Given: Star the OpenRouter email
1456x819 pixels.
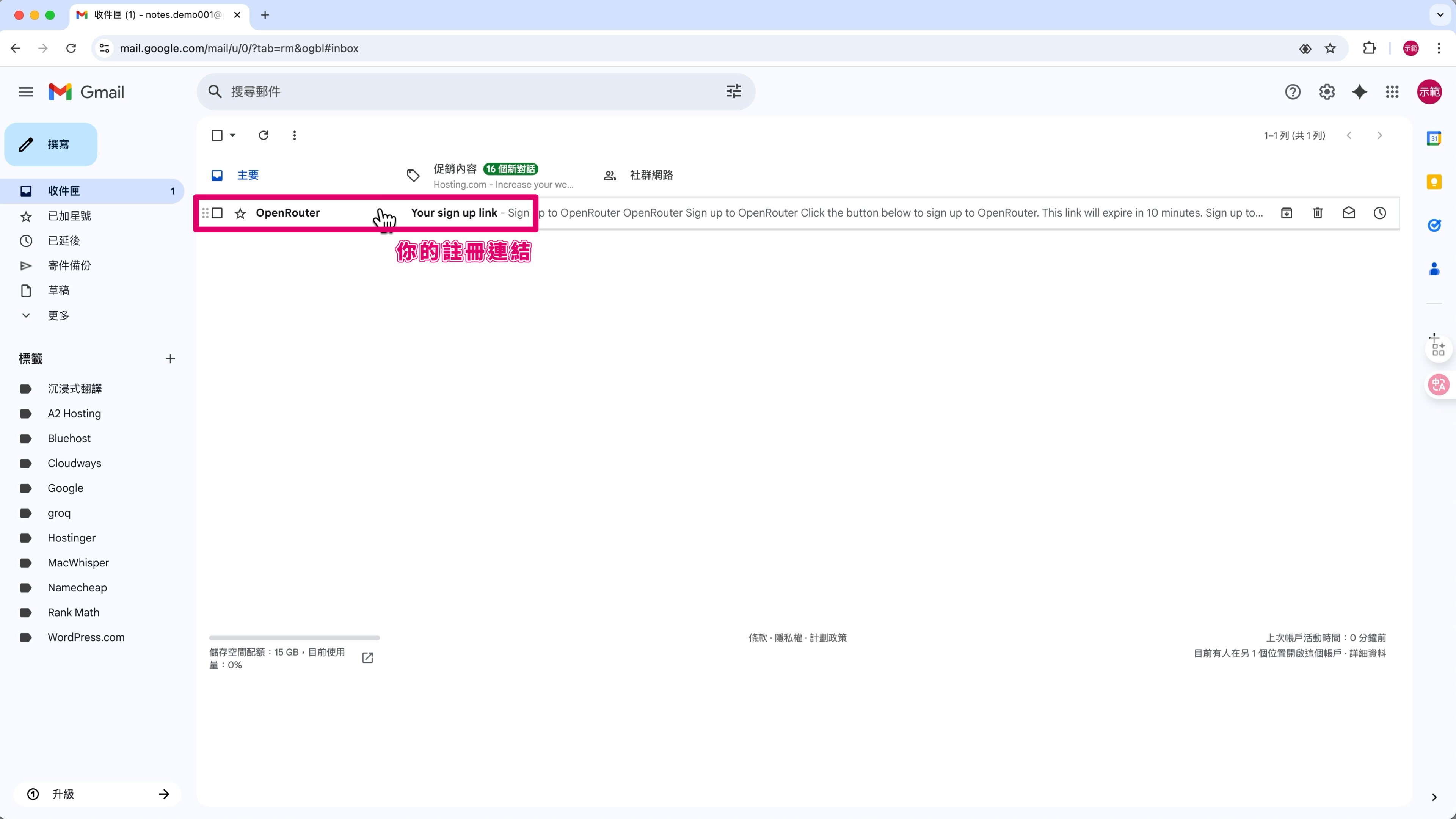Looking at the screenshot, I should pyautogui.click(x=240, y=213).
